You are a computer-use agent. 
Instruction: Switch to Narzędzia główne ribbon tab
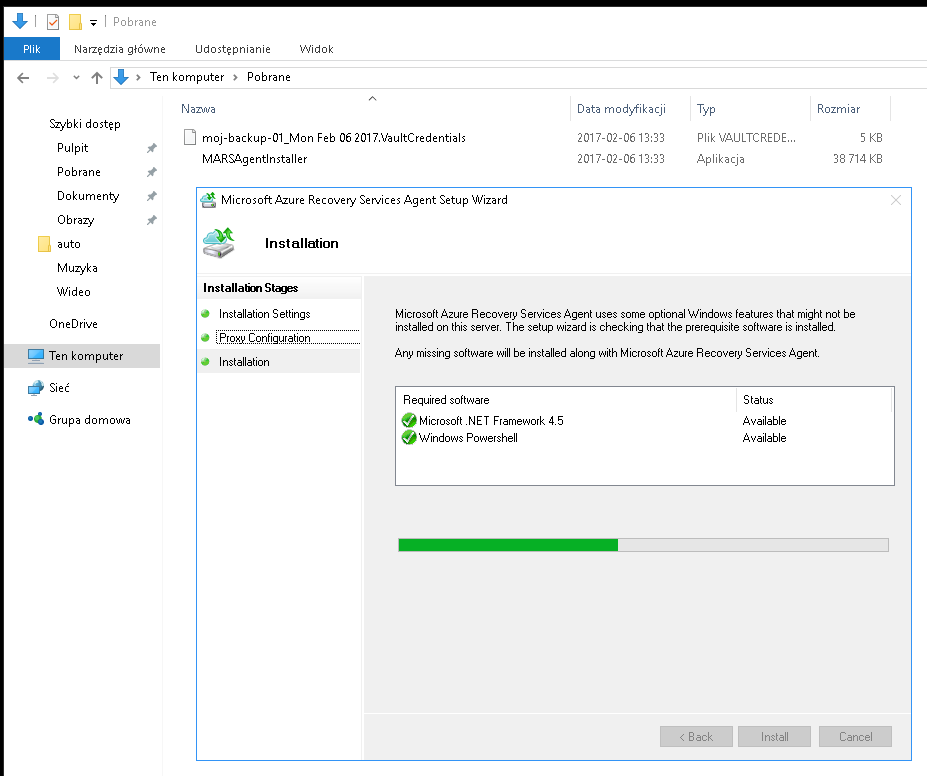119,48
